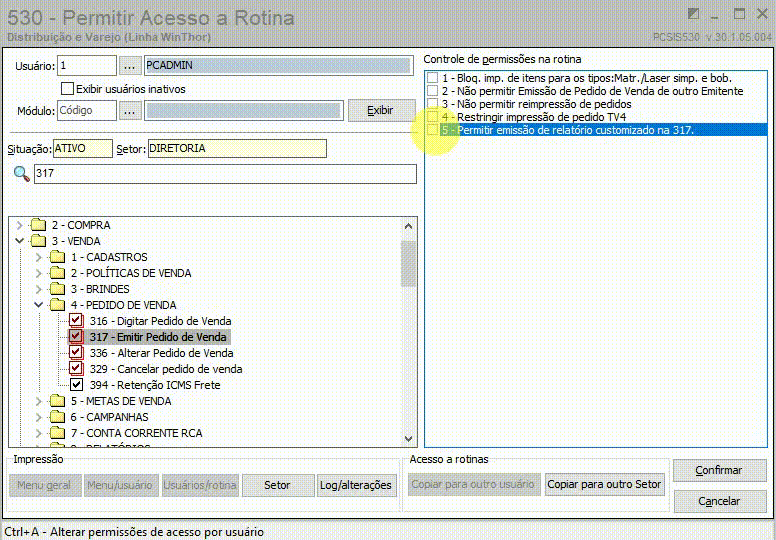The width and height of the screenshot is (776, 540).
Task: Expand the 7 - CONTA CORRENTE RCA node
Action: pyautogui.click(x=39, y=434)
